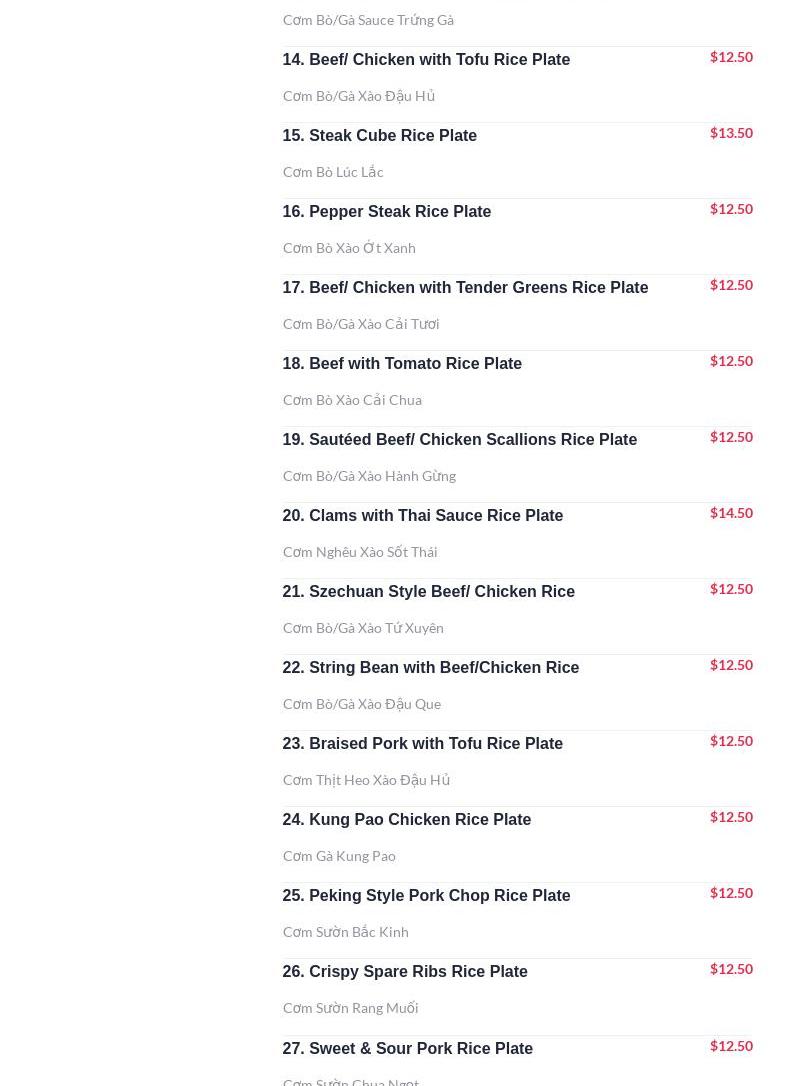Screen dimensions: 785x1086
Task: Open Peking Style Pork Chop Rice Plate
Action: pos(426,896)
